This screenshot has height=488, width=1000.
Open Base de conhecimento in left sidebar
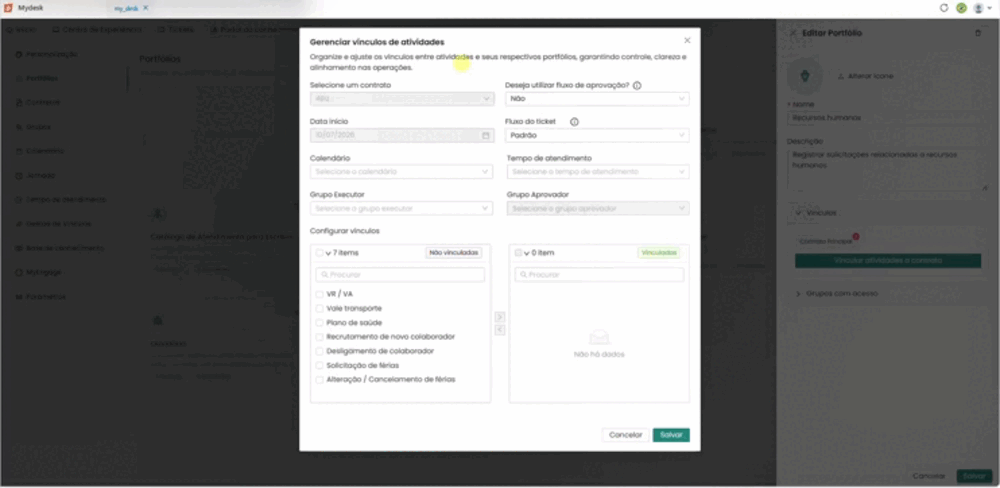point(60,248)
